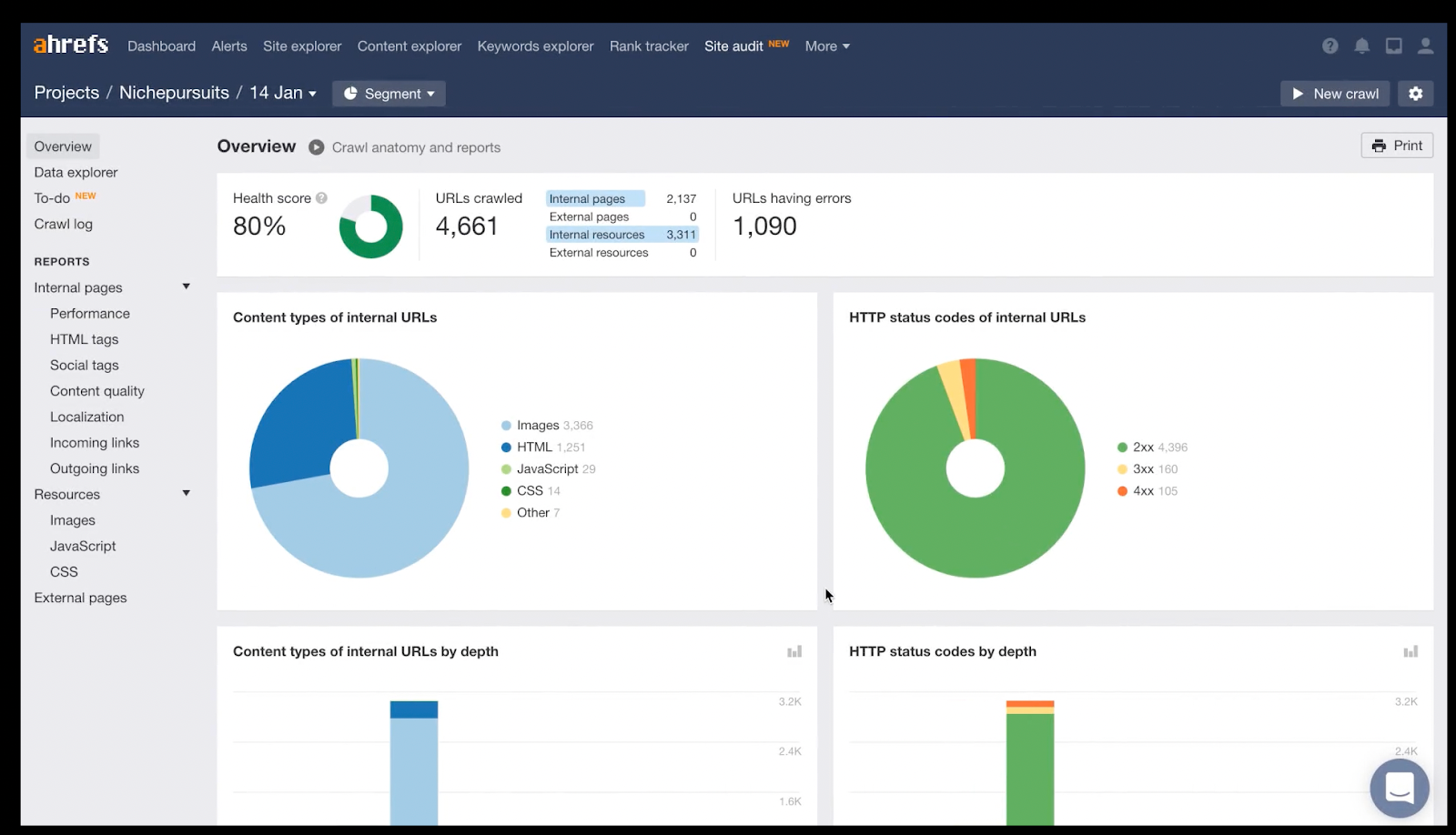Open the Keywords explorer tab
Screen dimensions: 1456x835
click(535, 46)
